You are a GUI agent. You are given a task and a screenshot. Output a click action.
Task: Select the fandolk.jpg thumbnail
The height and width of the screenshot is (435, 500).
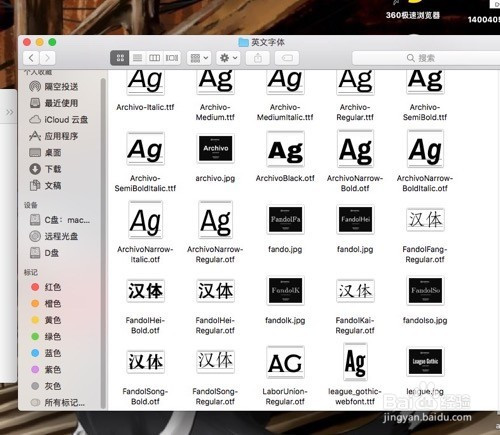pyautogui.click(x=285, y=291)
